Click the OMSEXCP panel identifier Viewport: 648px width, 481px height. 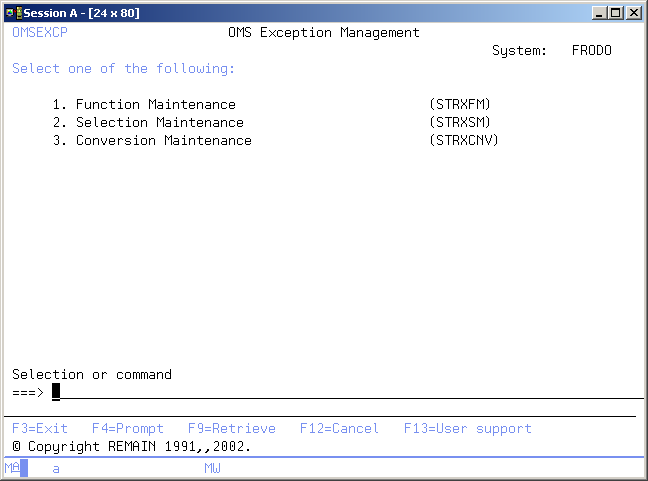pos(40,33)
